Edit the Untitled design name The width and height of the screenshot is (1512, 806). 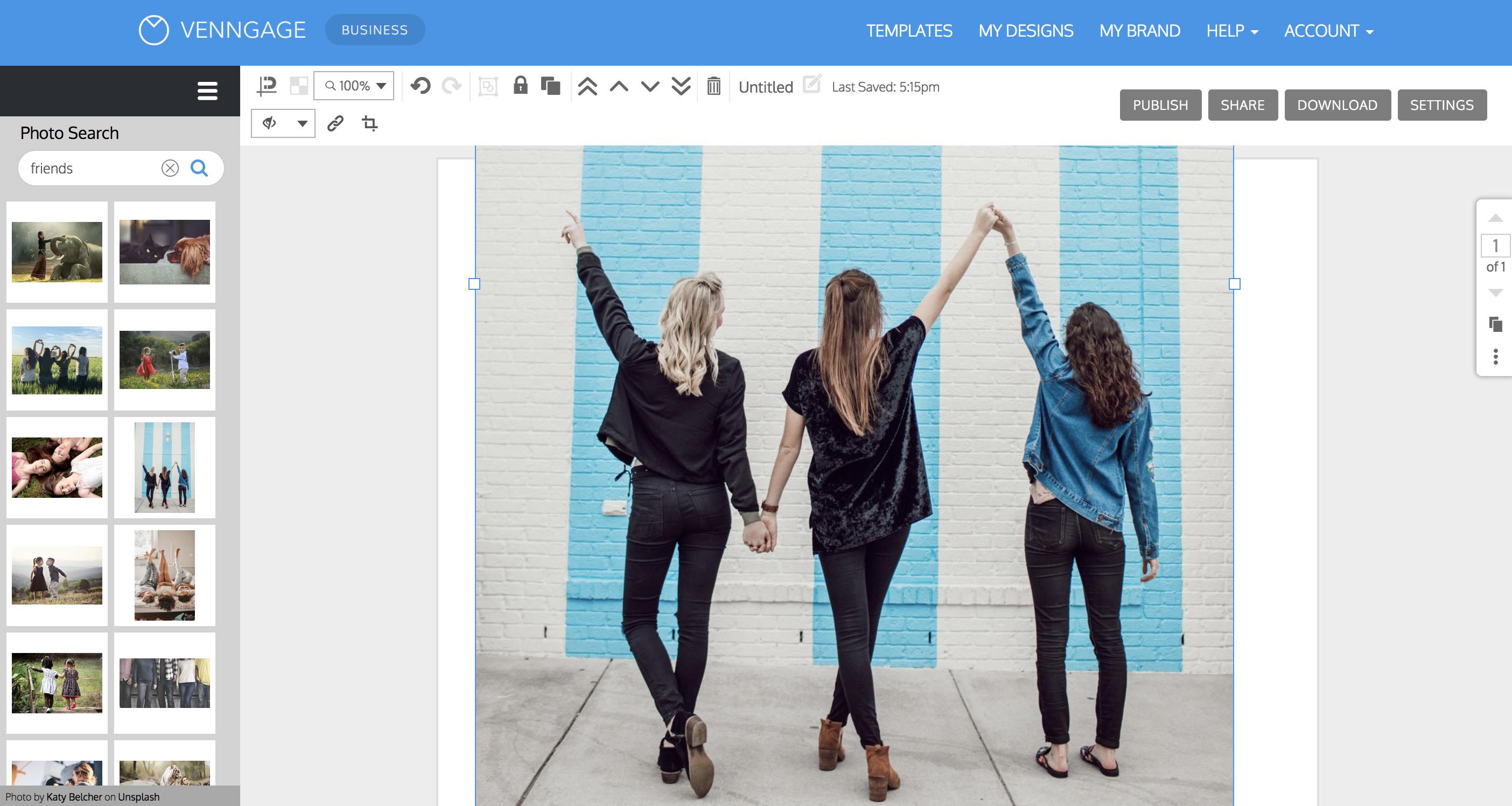[x=812, y=84]
